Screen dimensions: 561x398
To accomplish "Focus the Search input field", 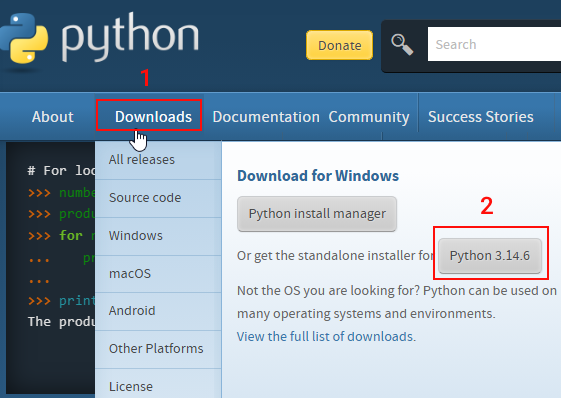I will [x=494, y=44].
